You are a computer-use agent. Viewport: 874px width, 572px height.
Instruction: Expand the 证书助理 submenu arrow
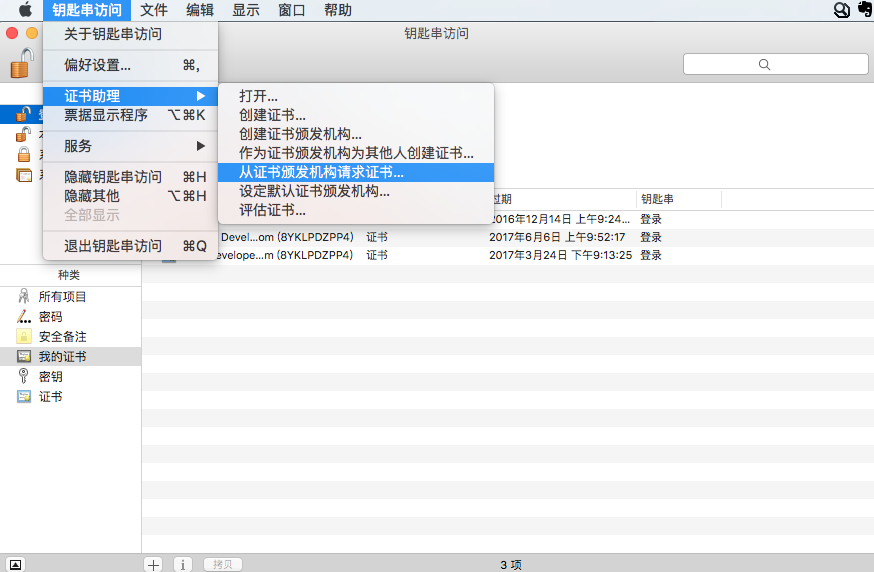click(x=201, y=96)
